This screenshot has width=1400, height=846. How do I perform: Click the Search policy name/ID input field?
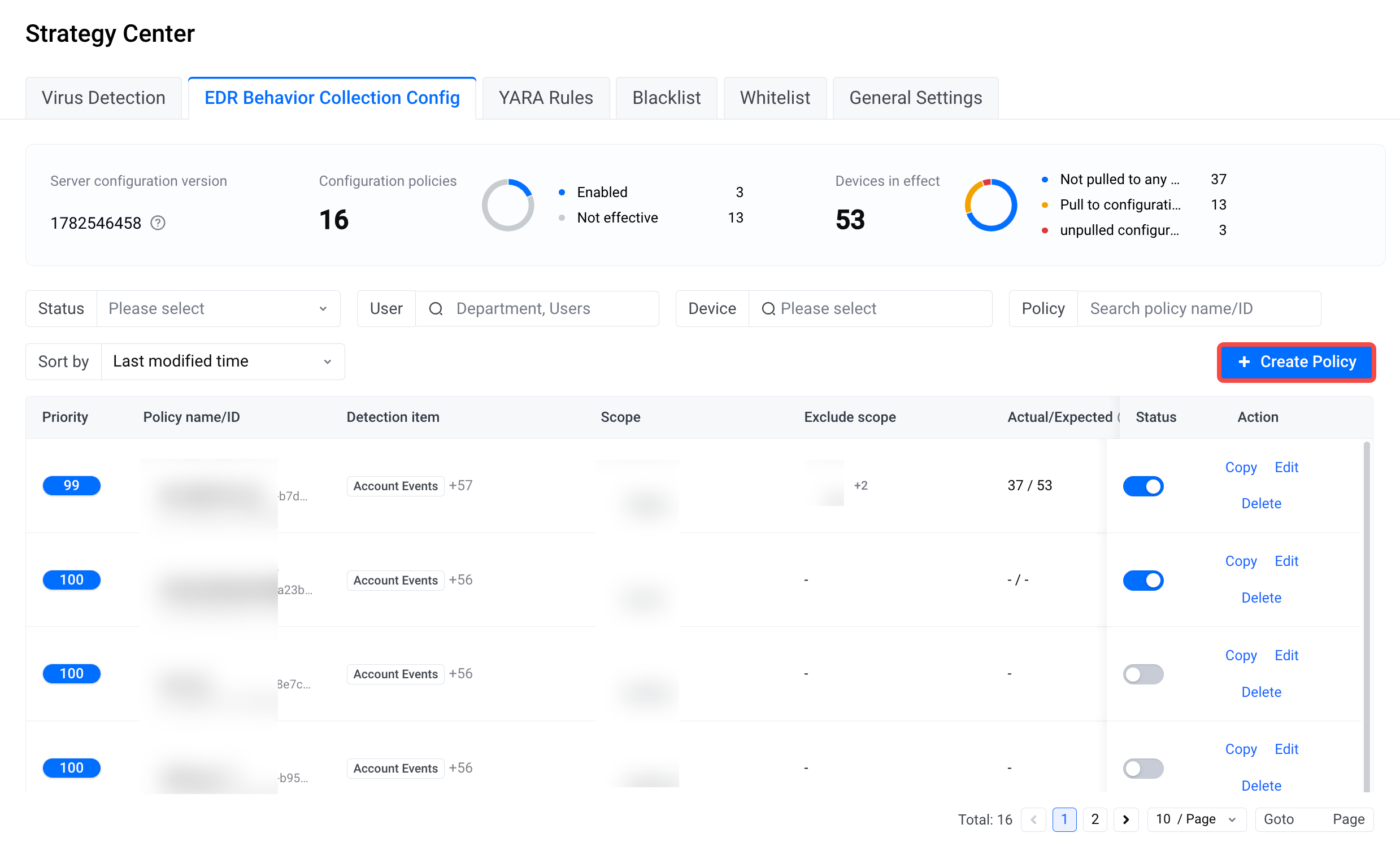[1199, 309]
